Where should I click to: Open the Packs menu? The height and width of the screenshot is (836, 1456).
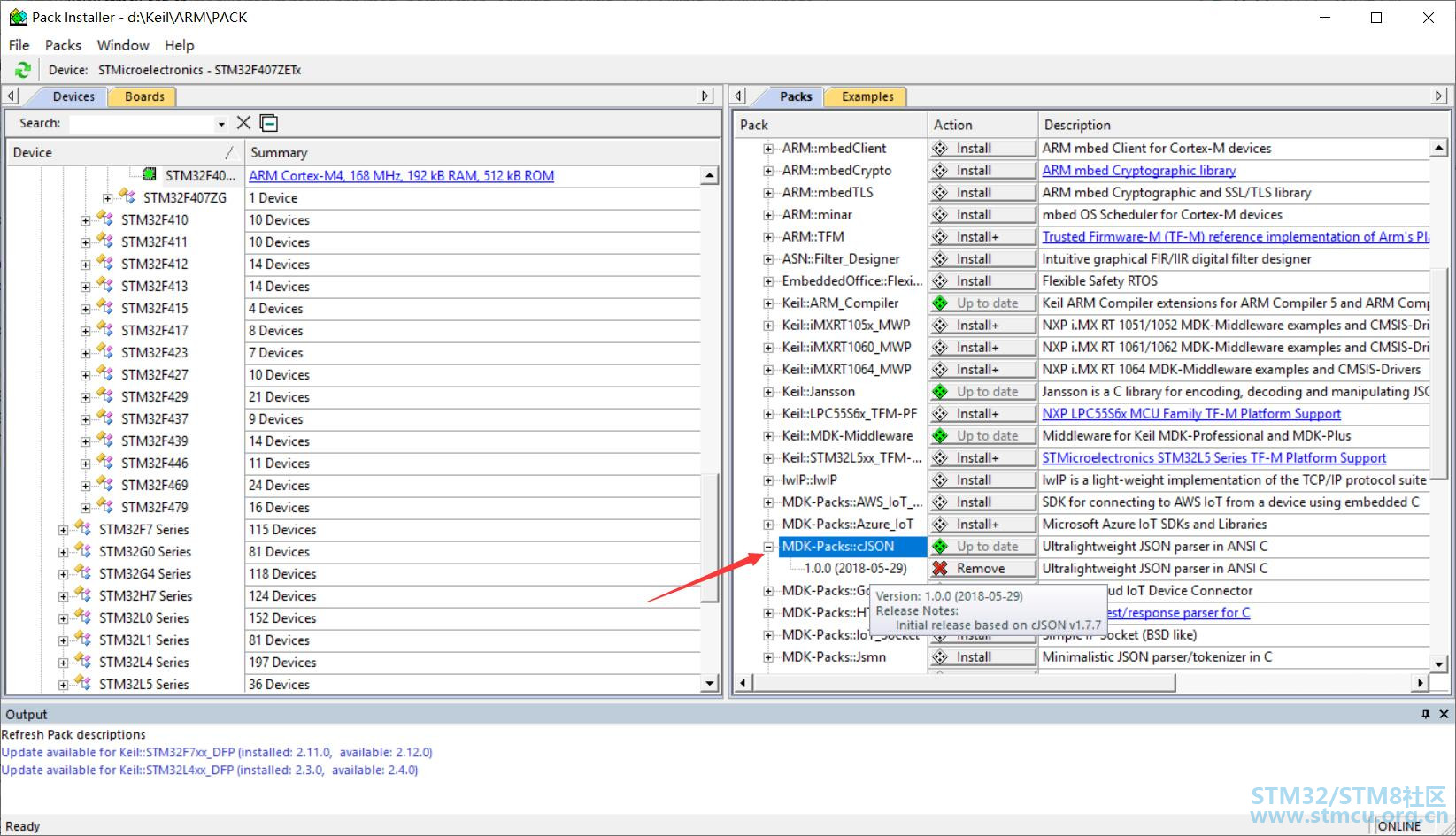pyautogui.click(x=63, y=45)
